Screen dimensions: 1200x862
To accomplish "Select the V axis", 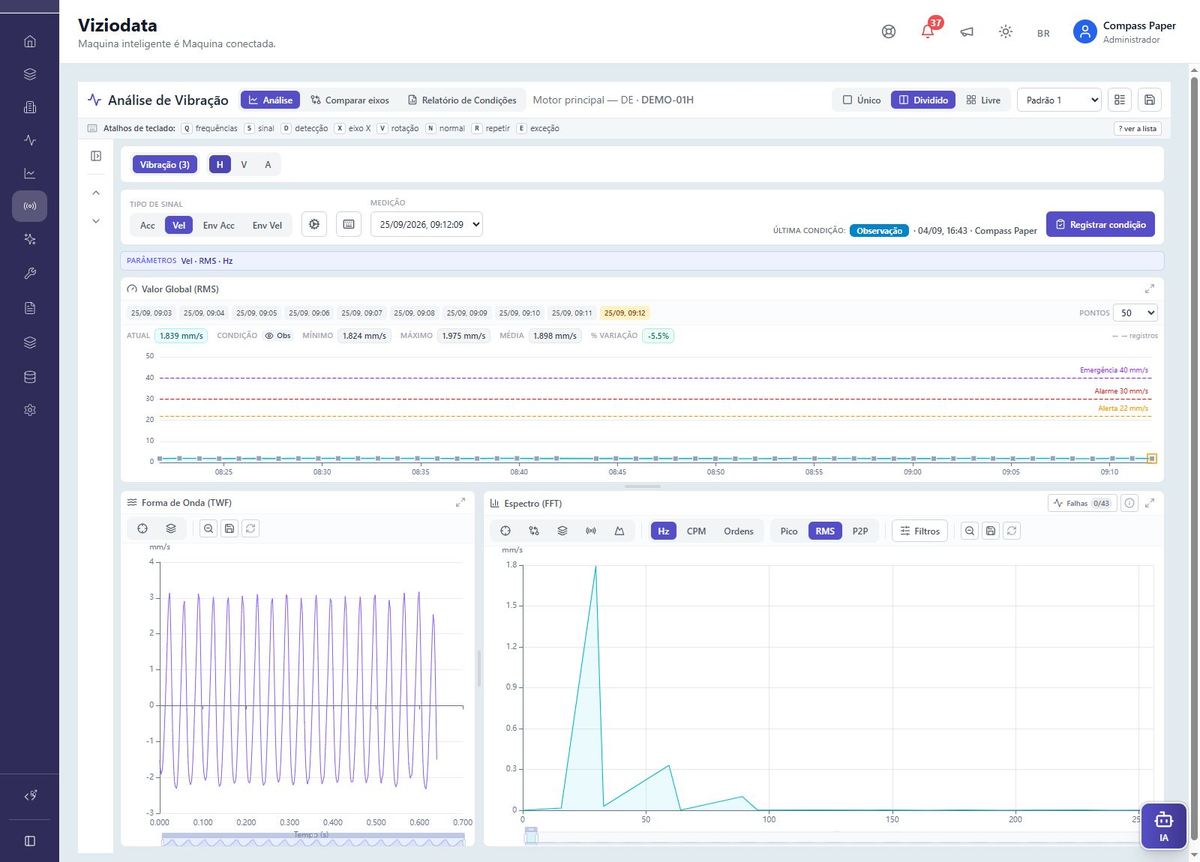I will click(244, 164).
